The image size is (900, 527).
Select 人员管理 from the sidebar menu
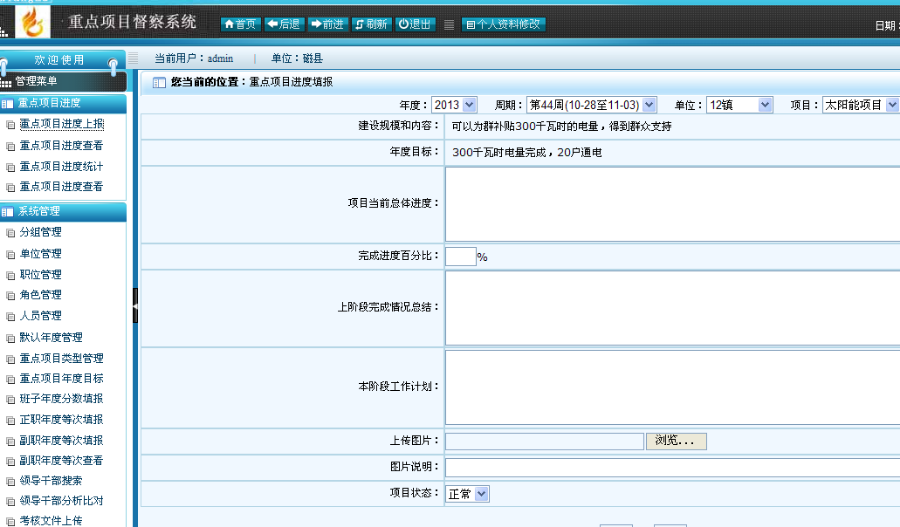(x=41, y=316)
